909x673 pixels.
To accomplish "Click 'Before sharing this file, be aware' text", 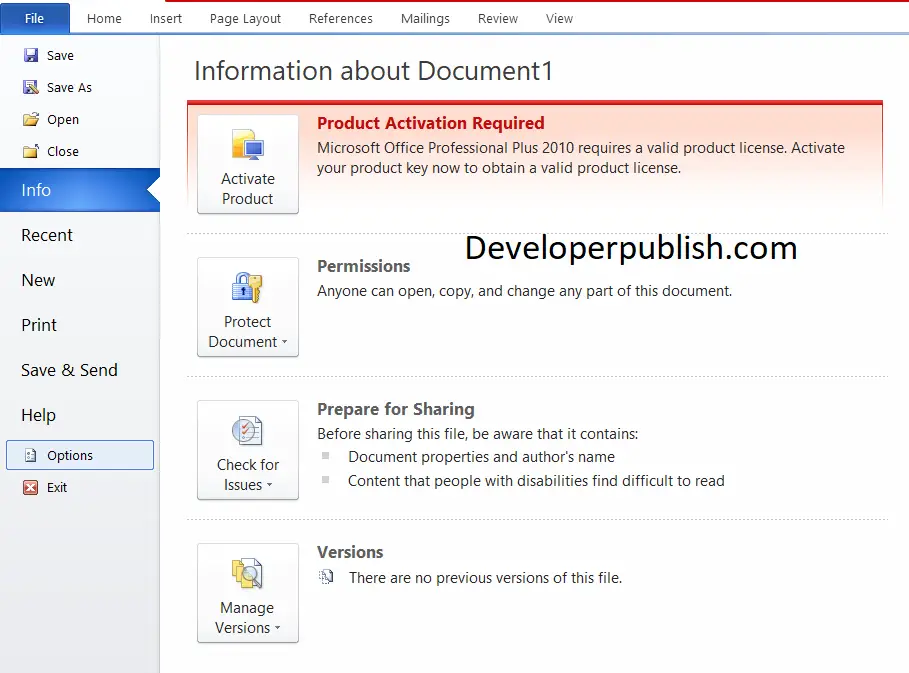I will pos(478,434).
